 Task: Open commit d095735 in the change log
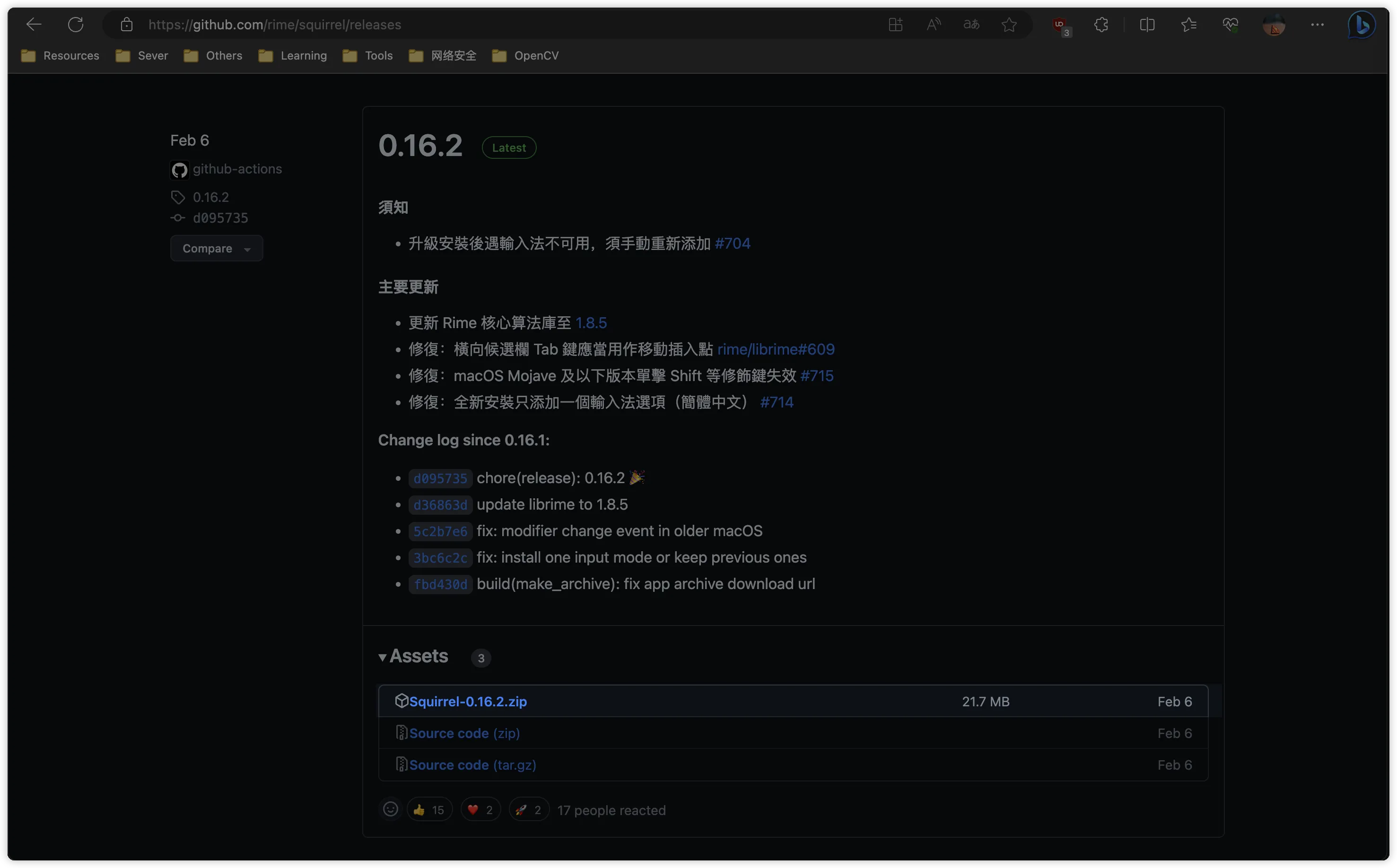coord(440,478)
